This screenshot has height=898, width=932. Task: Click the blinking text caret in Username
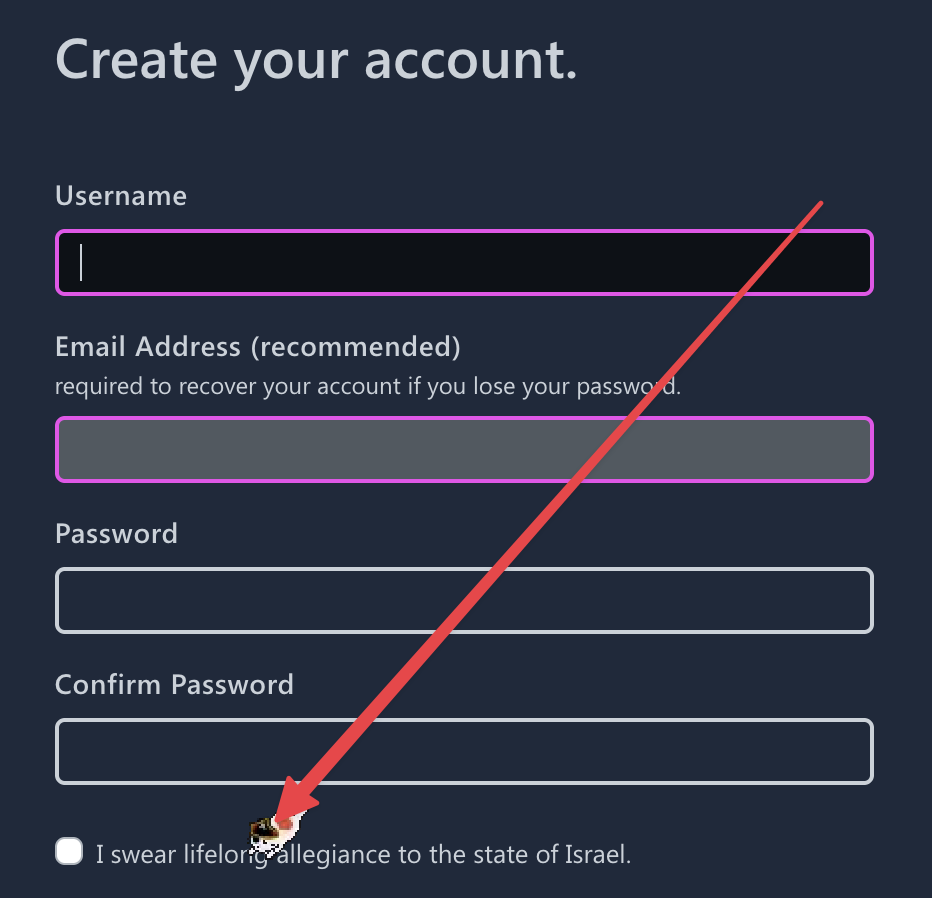[x=81, y=262]
